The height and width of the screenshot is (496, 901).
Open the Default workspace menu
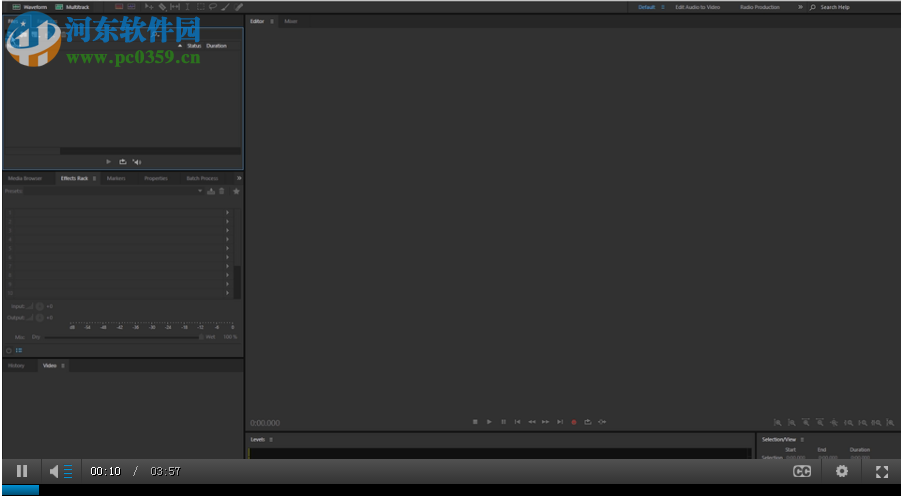coord(663,7)
